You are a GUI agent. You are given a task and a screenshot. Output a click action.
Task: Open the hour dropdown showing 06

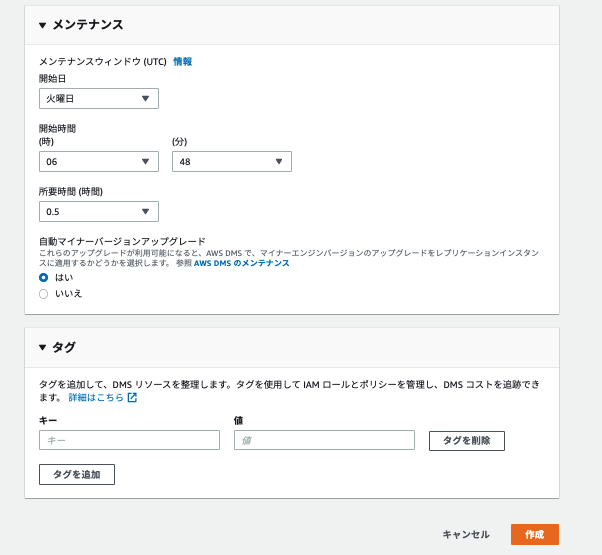[99, 162]
